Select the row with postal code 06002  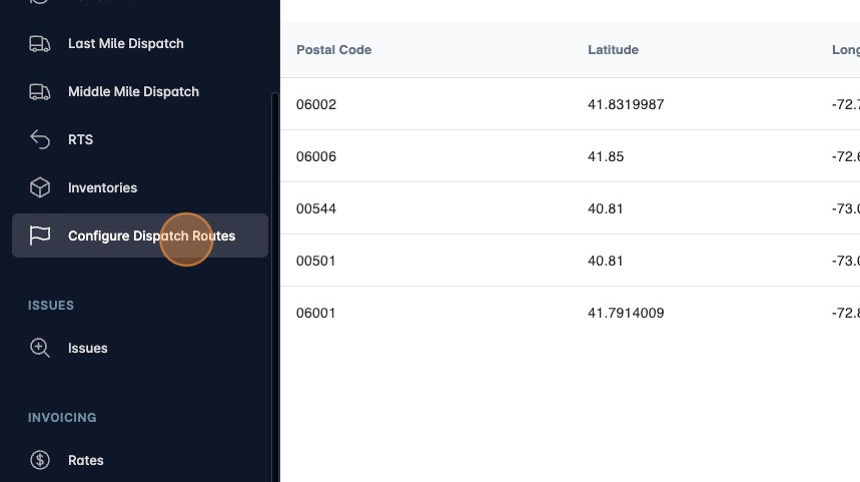coord(316,104)
